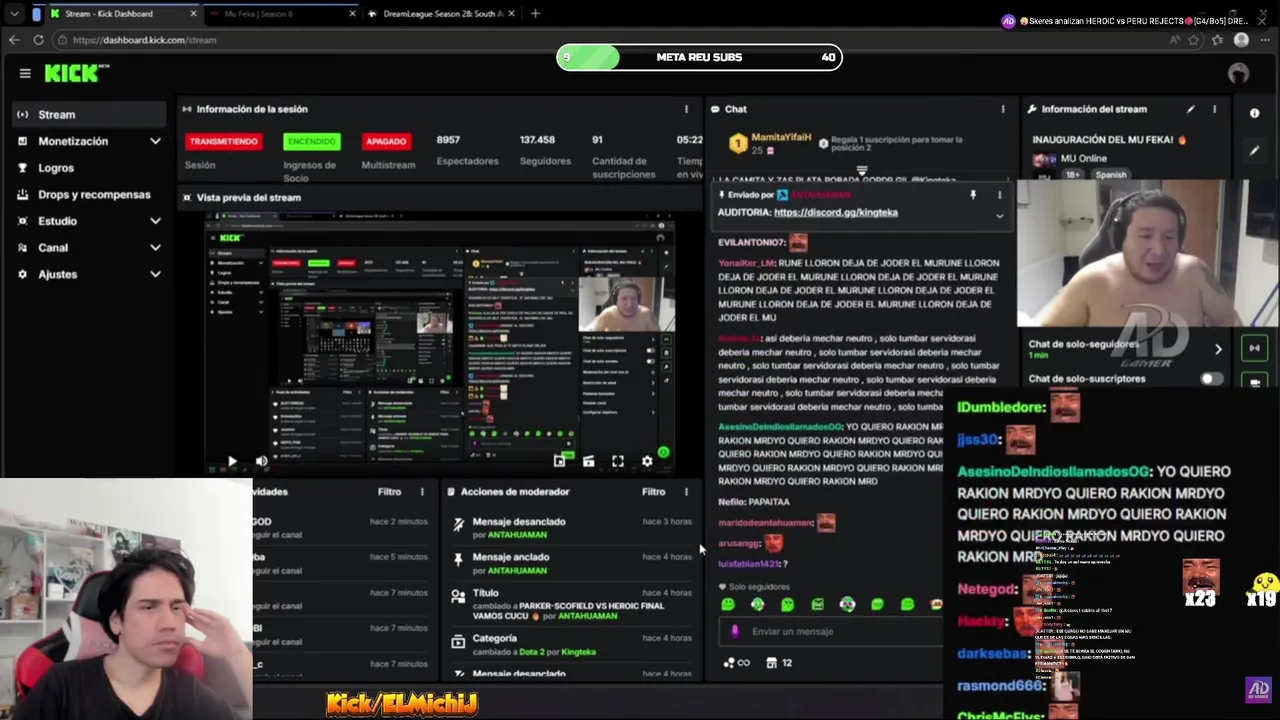The width and height of the screenshot is (1280, 720).
Task: Open the hamburger menu beside Kick logo
Action: point(25,73)
